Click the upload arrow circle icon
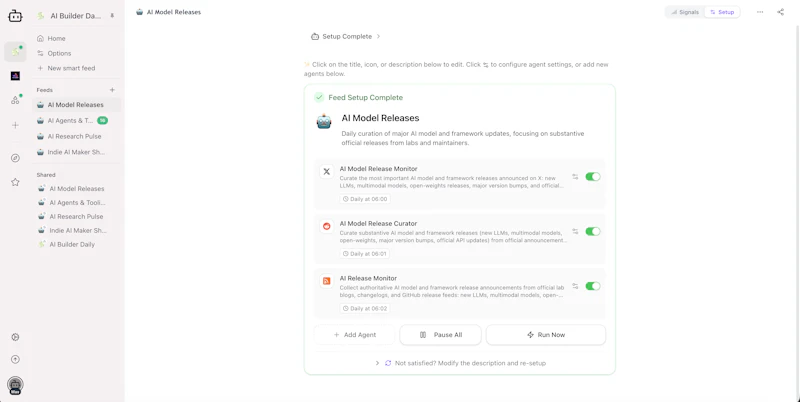The height and width of the screenshot is (402, 800). pos(15,359)
